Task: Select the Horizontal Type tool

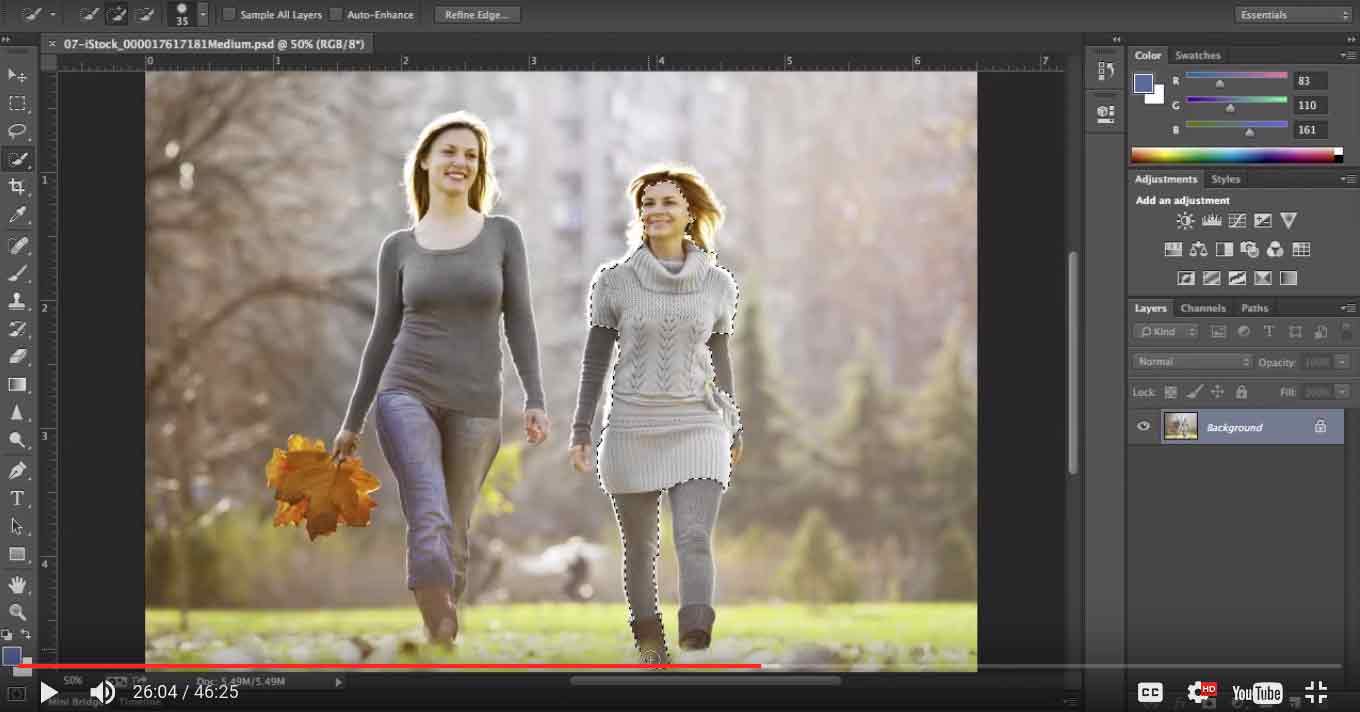Action: (x=18, y=497)
